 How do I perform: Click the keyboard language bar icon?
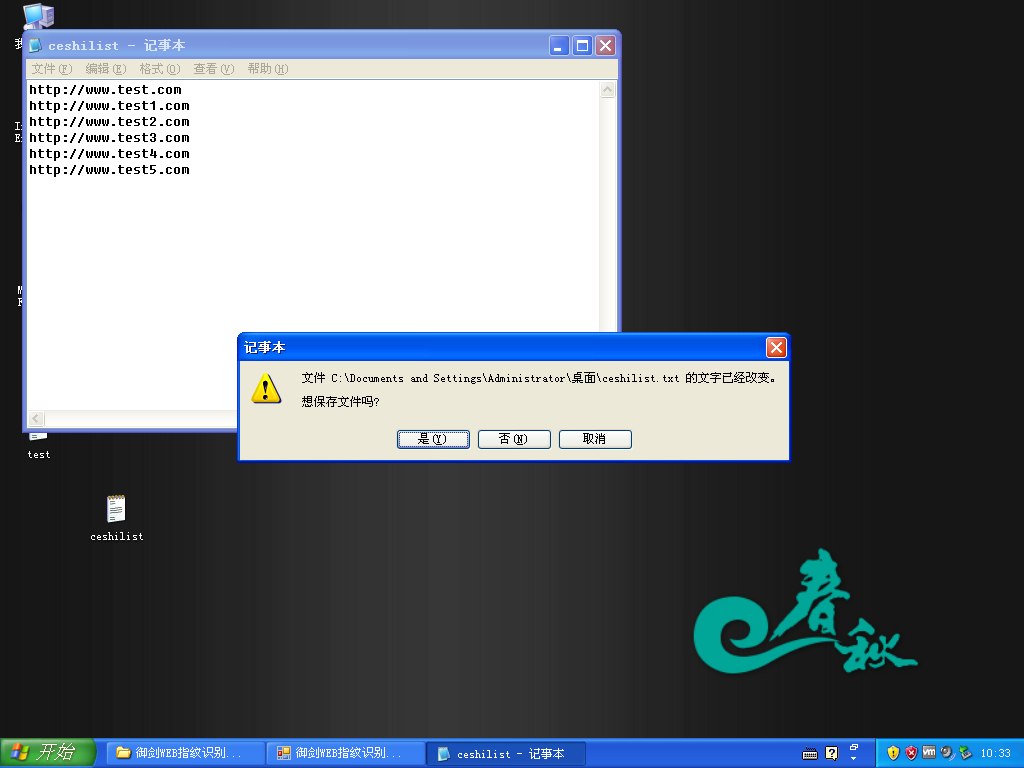(x=810, y=754)
